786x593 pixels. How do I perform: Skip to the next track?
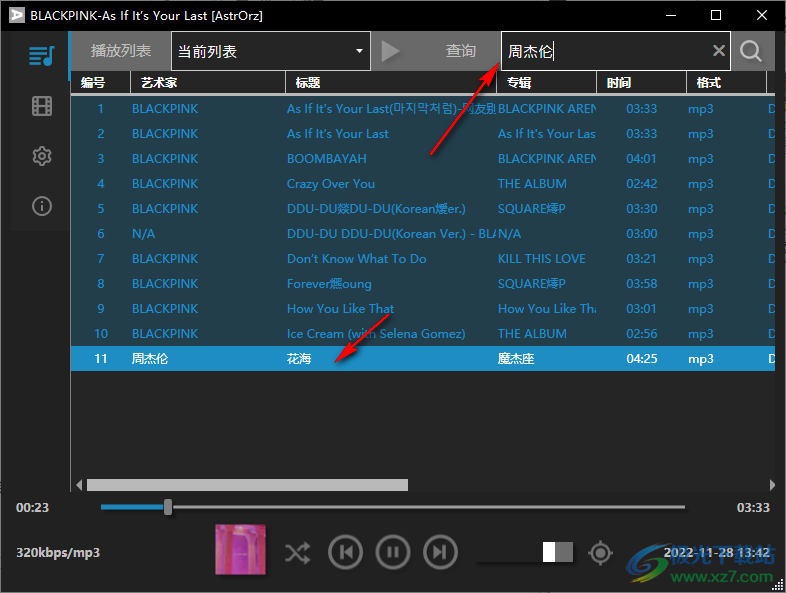click(440, 552)
